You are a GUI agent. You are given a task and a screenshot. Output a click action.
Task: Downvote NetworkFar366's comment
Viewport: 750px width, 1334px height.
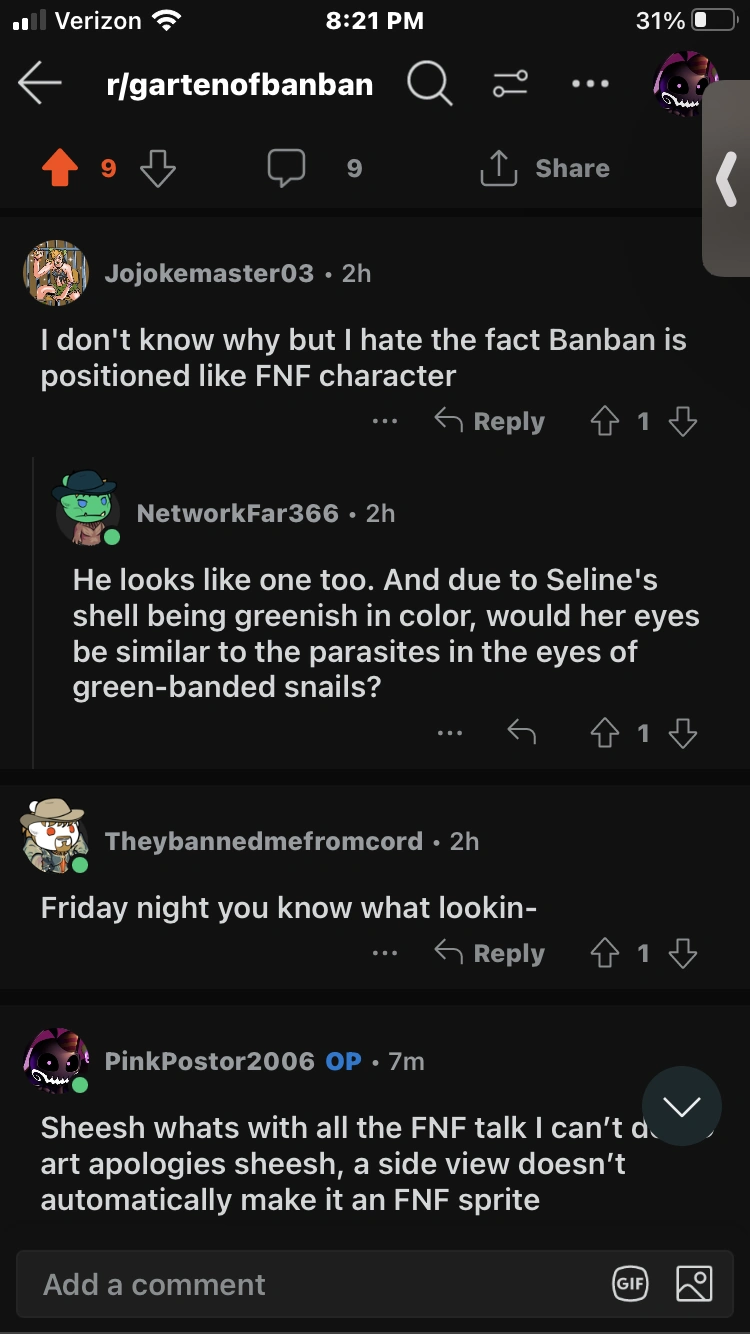click(682, 734)
